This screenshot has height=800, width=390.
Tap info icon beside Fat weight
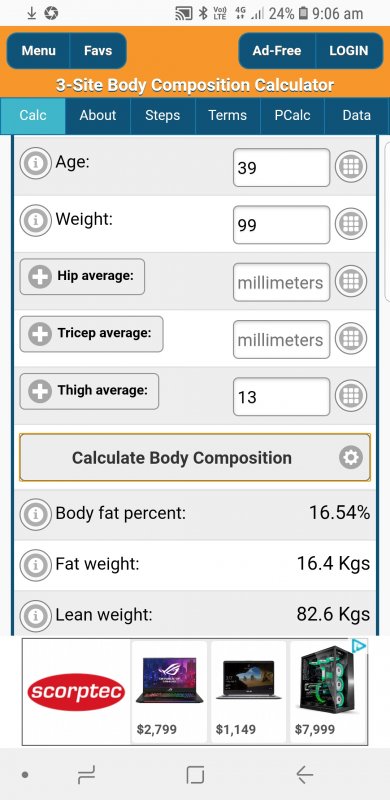(x=35, y=565)
